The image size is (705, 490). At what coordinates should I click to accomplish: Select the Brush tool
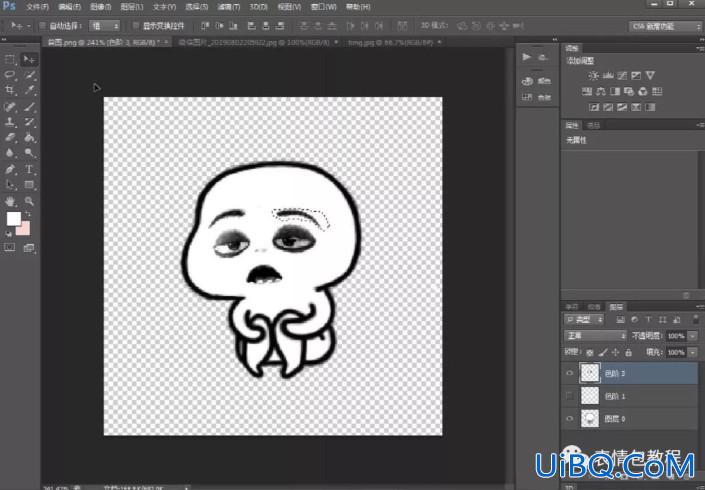click(x=29, y=107)
